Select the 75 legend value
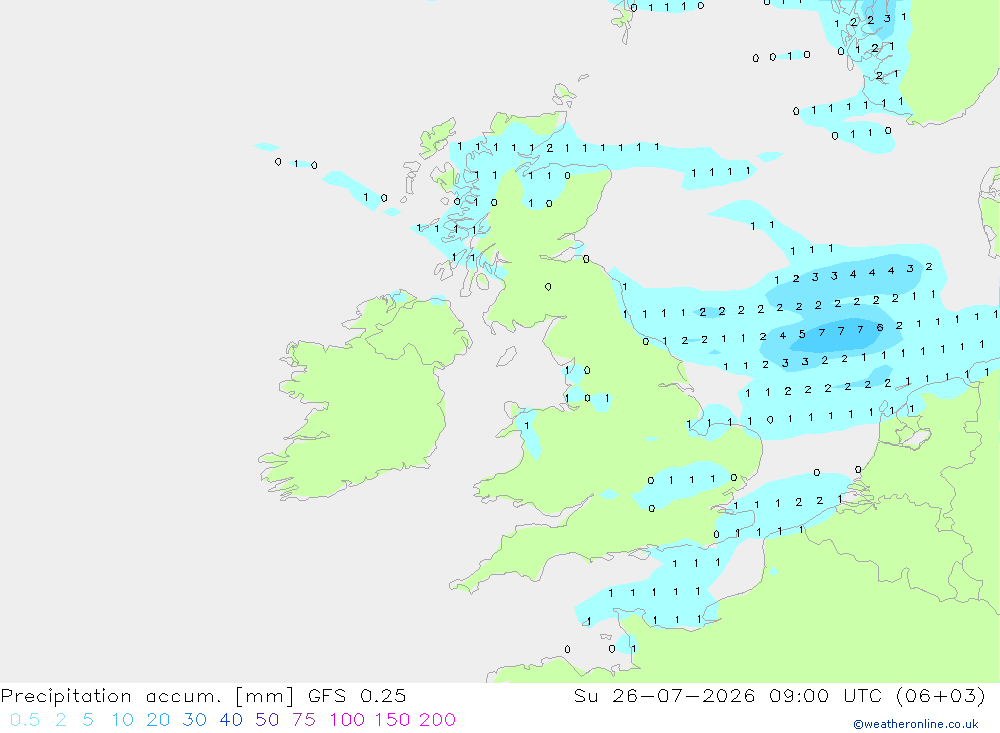1000x733 pixels. pyautogui.click(x=304, y=720)
